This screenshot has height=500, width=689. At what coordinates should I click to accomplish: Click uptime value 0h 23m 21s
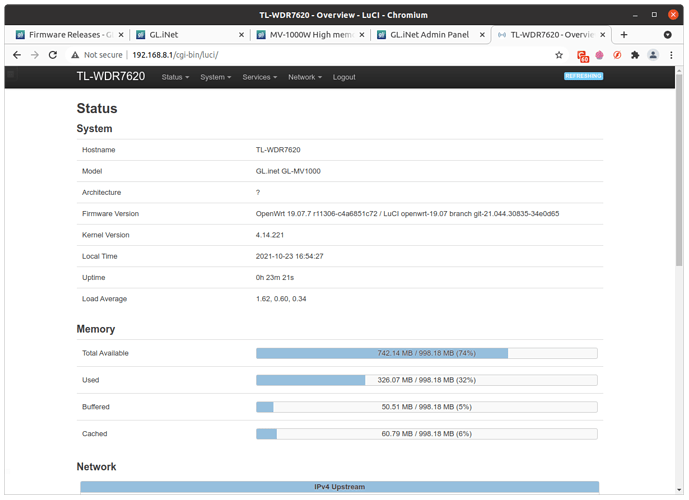(275, 278)
